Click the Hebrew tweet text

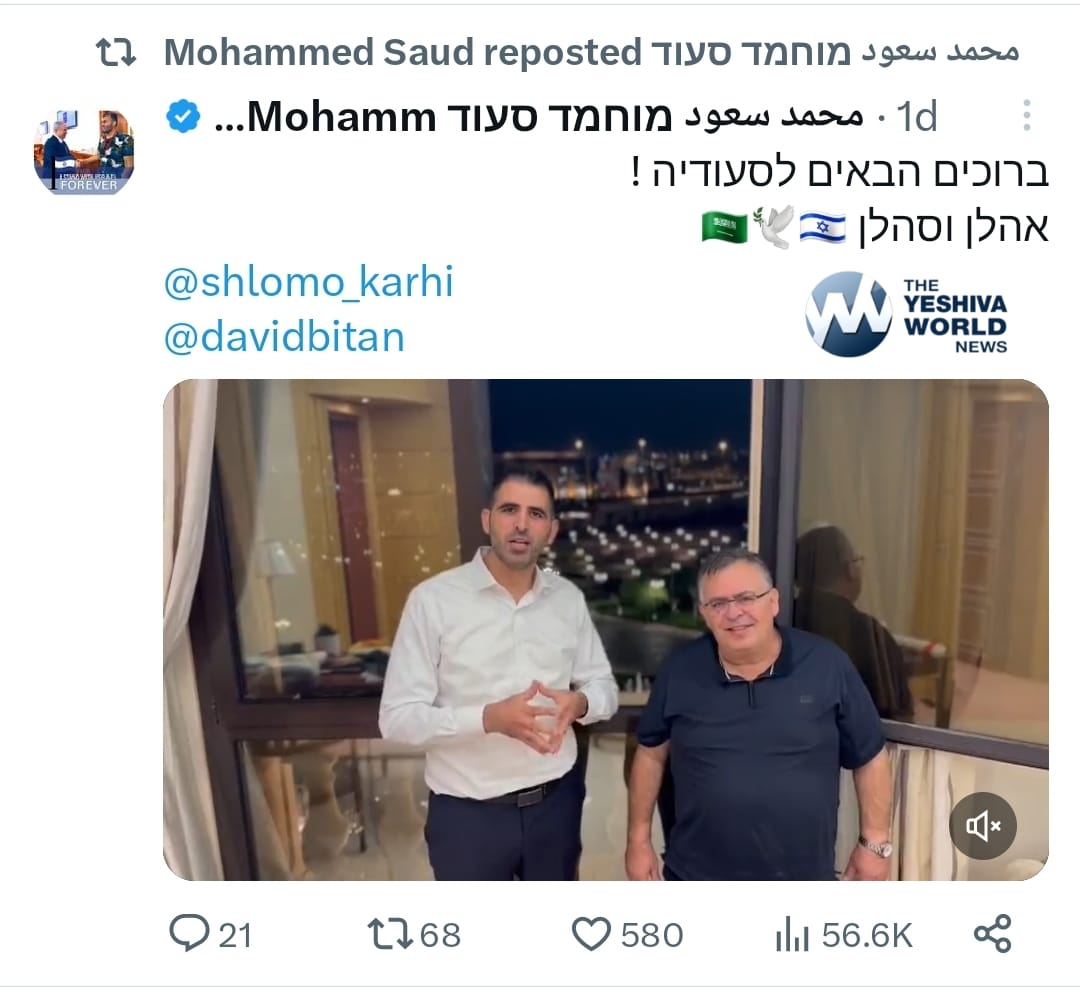[x=840, y=200]
